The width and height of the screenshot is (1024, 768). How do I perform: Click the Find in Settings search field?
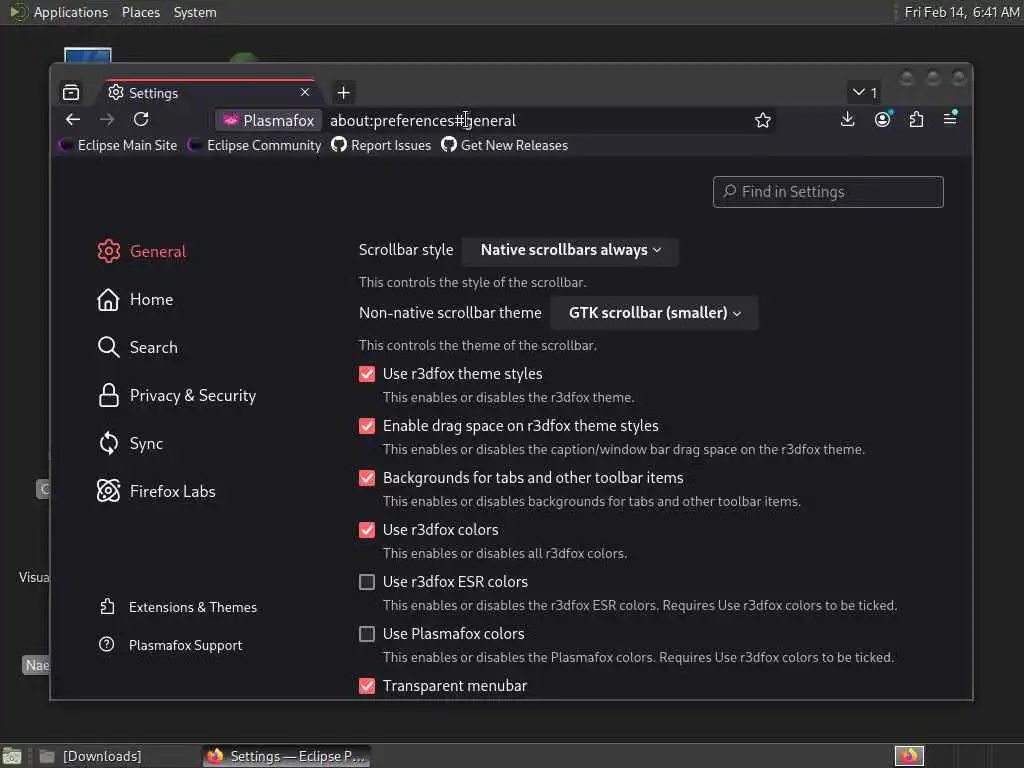pos(828,192)
